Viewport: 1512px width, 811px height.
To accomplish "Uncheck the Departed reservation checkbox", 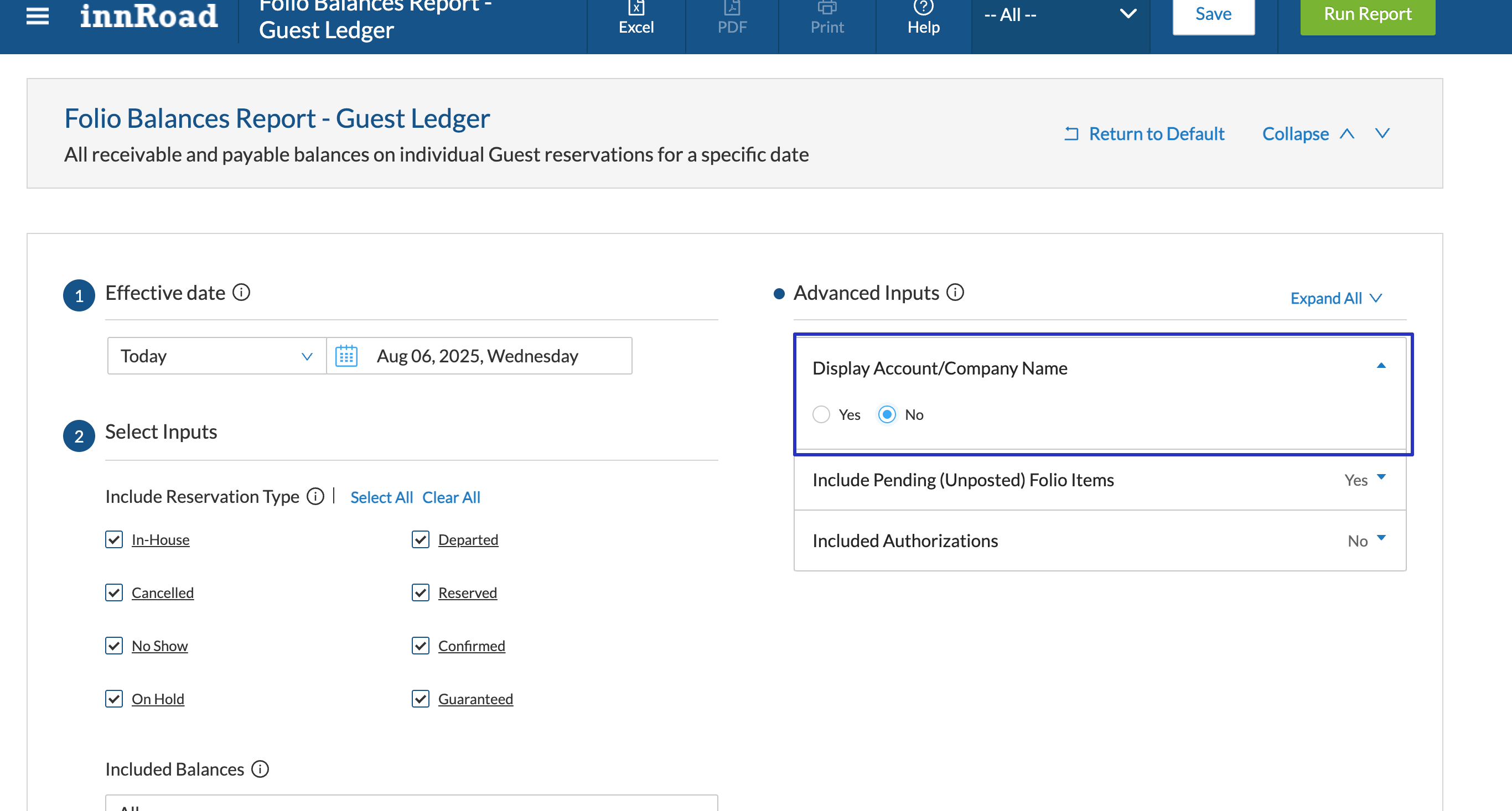I will [420, 539].
